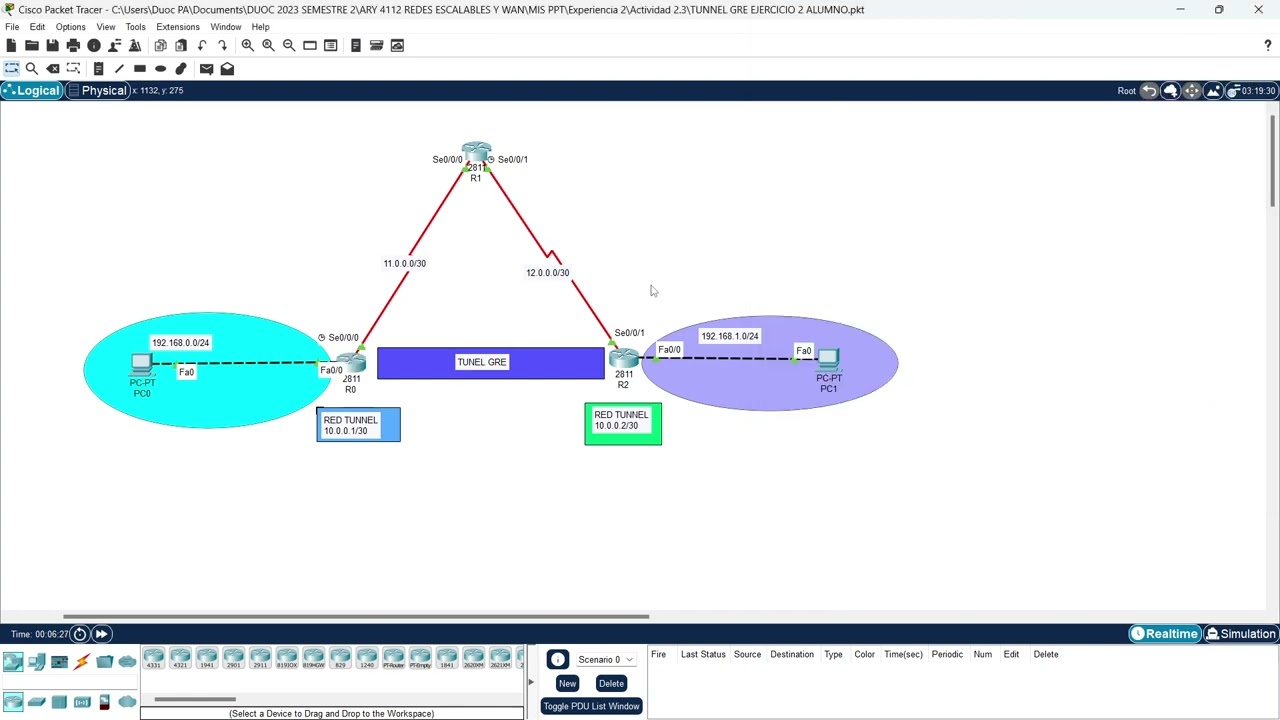
Task: Choose the Select tool
Action: point(11,68)
